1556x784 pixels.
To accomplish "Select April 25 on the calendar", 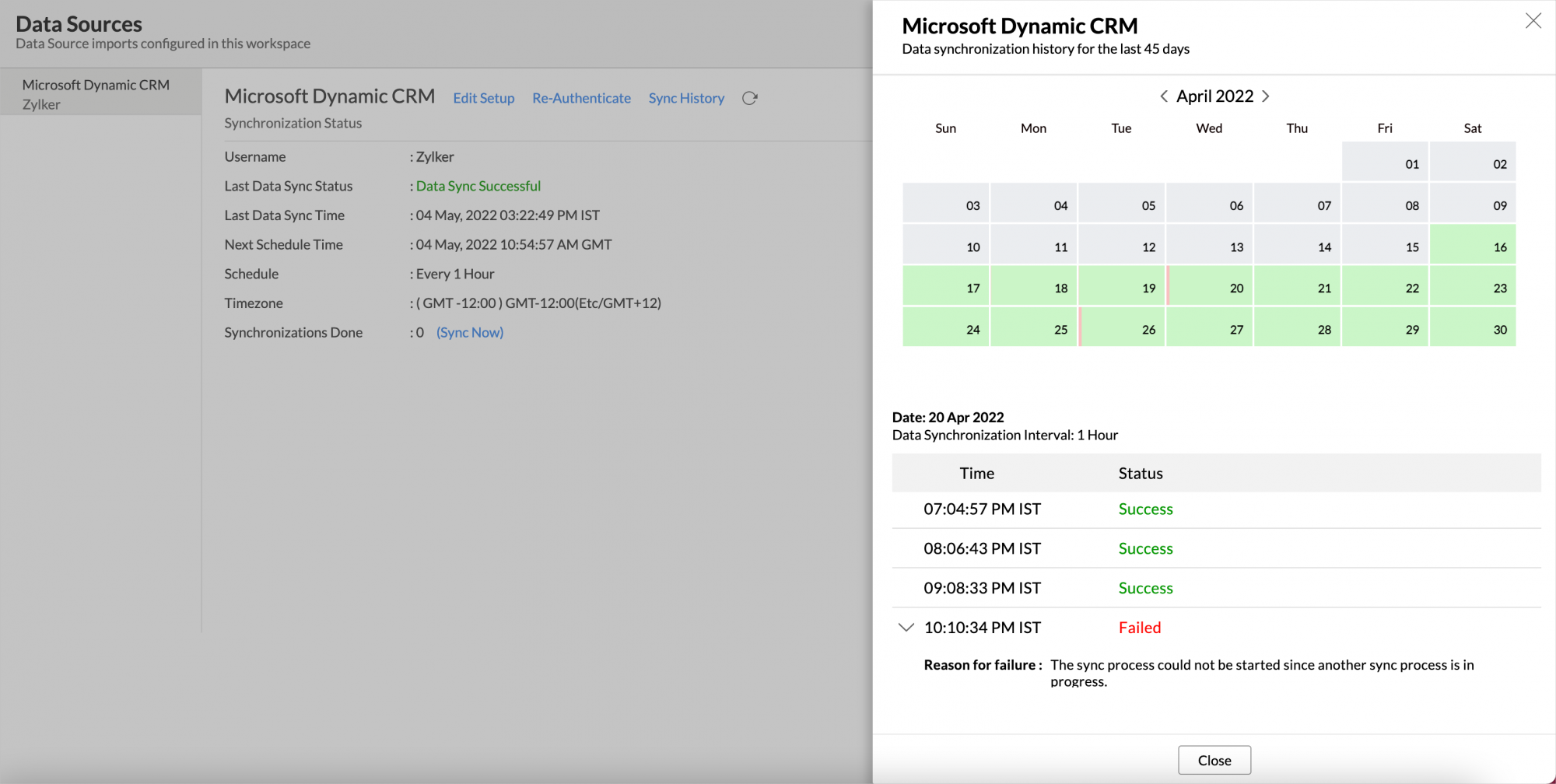I will [1033, 327].
